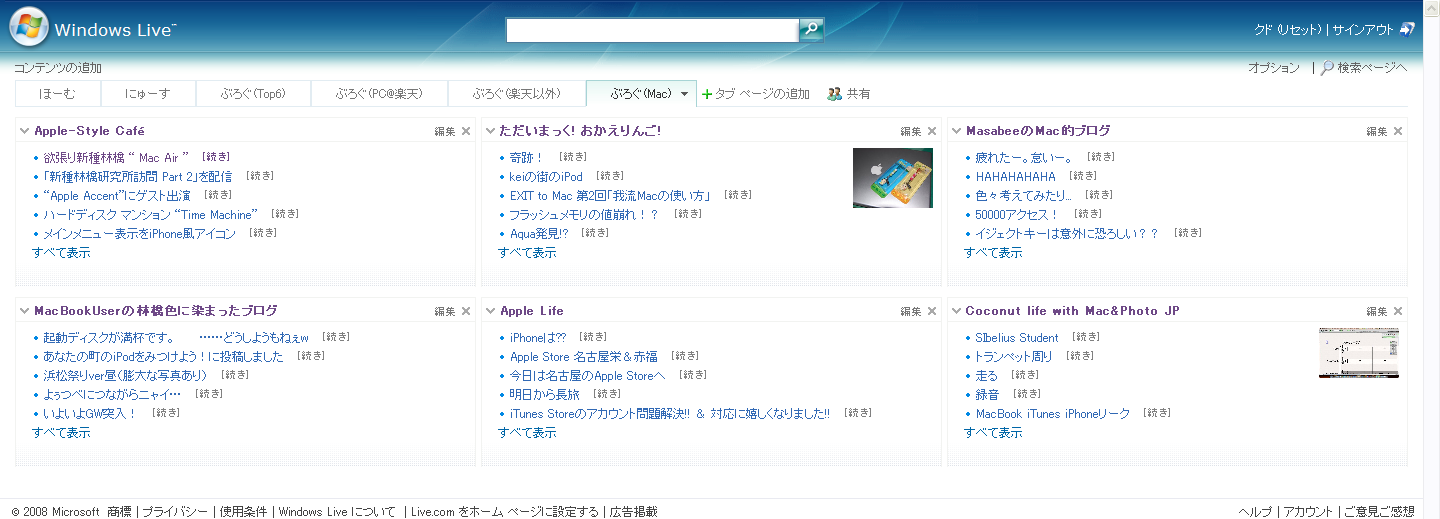This screenshot has height=519, width=1440.
Task: Click the サインアウト link
Action: (x=1363, y=30)
